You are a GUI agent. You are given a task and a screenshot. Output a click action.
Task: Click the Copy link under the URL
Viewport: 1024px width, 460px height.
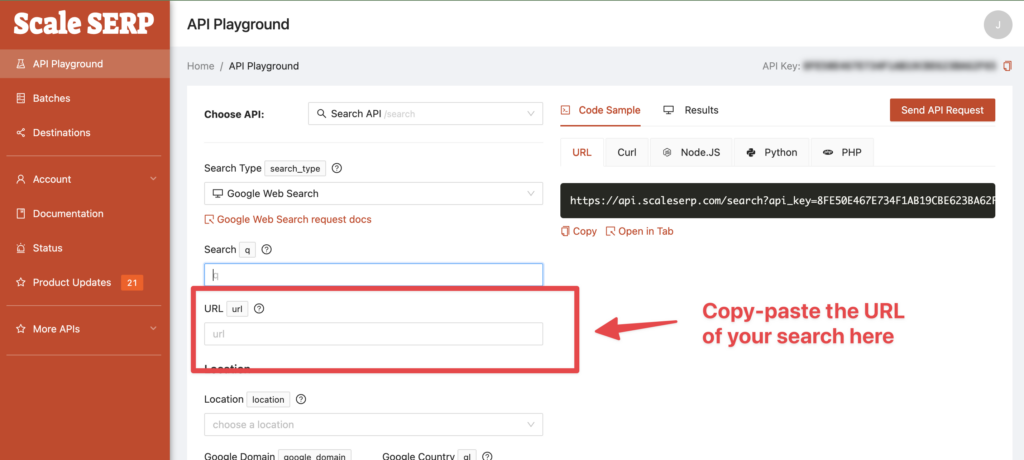(579, 231)
